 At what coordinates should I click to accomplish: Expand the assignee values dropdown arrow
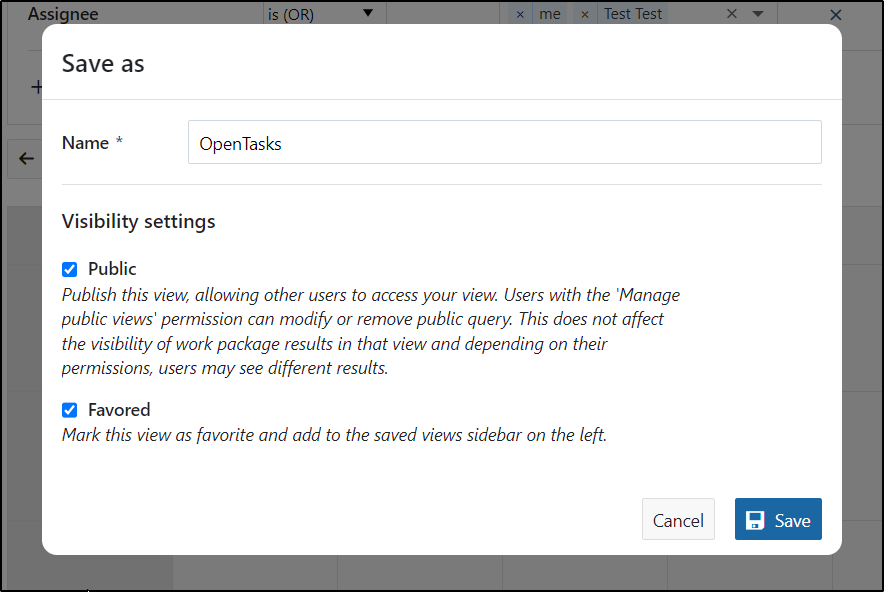(758, 14)
